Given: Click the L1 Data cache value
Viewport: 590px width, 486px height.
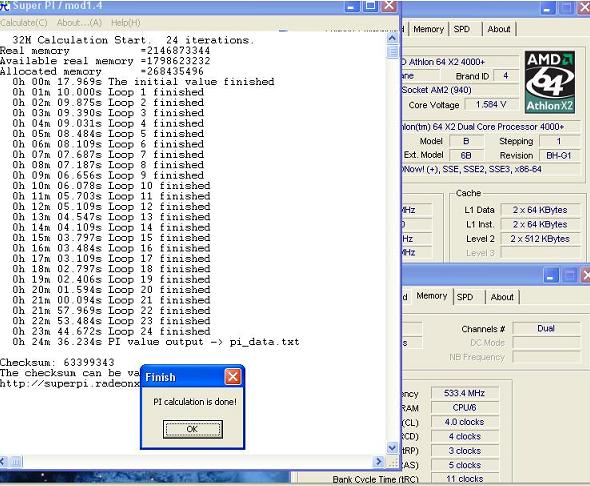Looking at the screenshot, I should [x=540, y=210].
